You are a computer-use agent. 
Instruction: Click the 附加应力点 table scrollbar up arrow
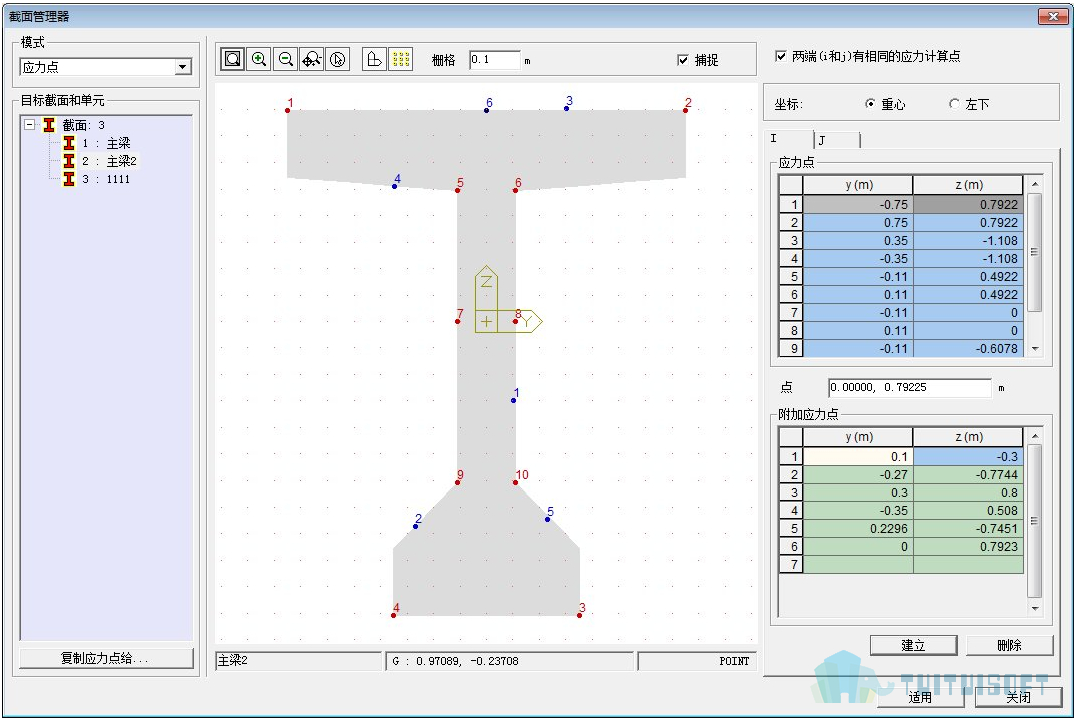1035,437
